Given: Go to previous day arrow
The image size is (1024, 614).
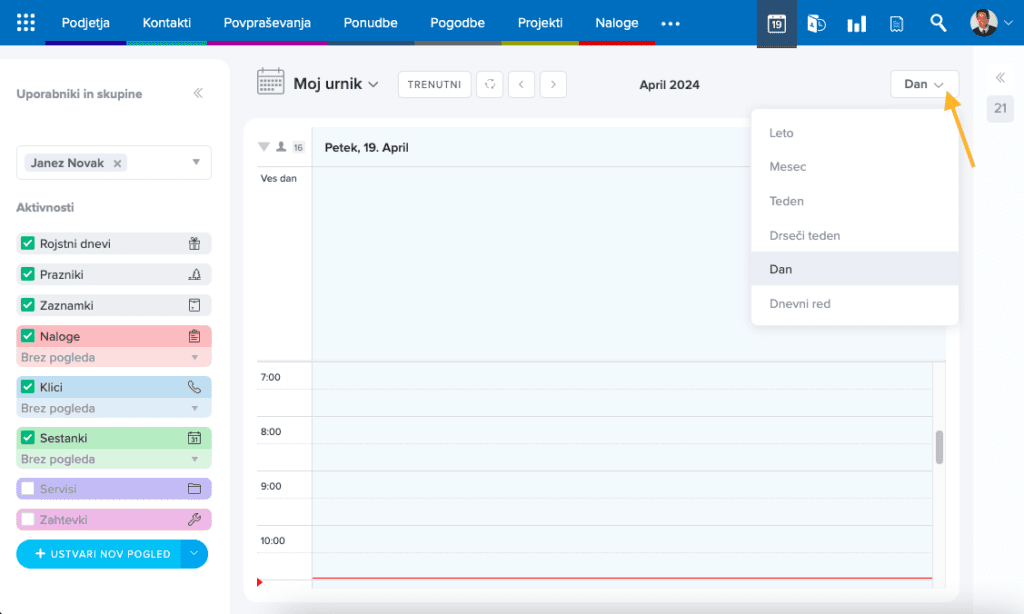Looking at the screenshot, I should tap(521, 84).
